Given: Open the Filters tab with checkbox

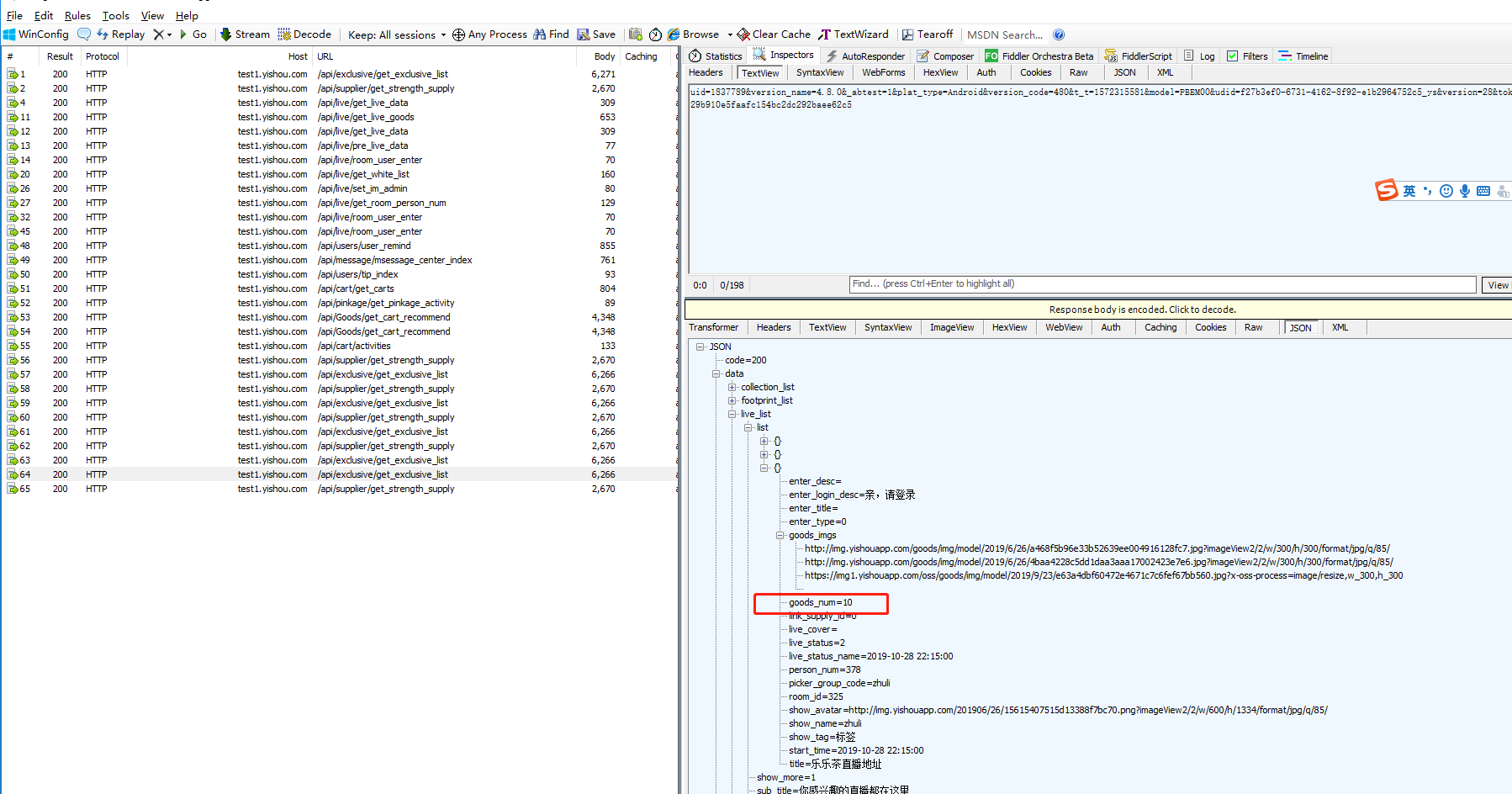Looking at the screenshot, I should click(x=1247, y=56).
